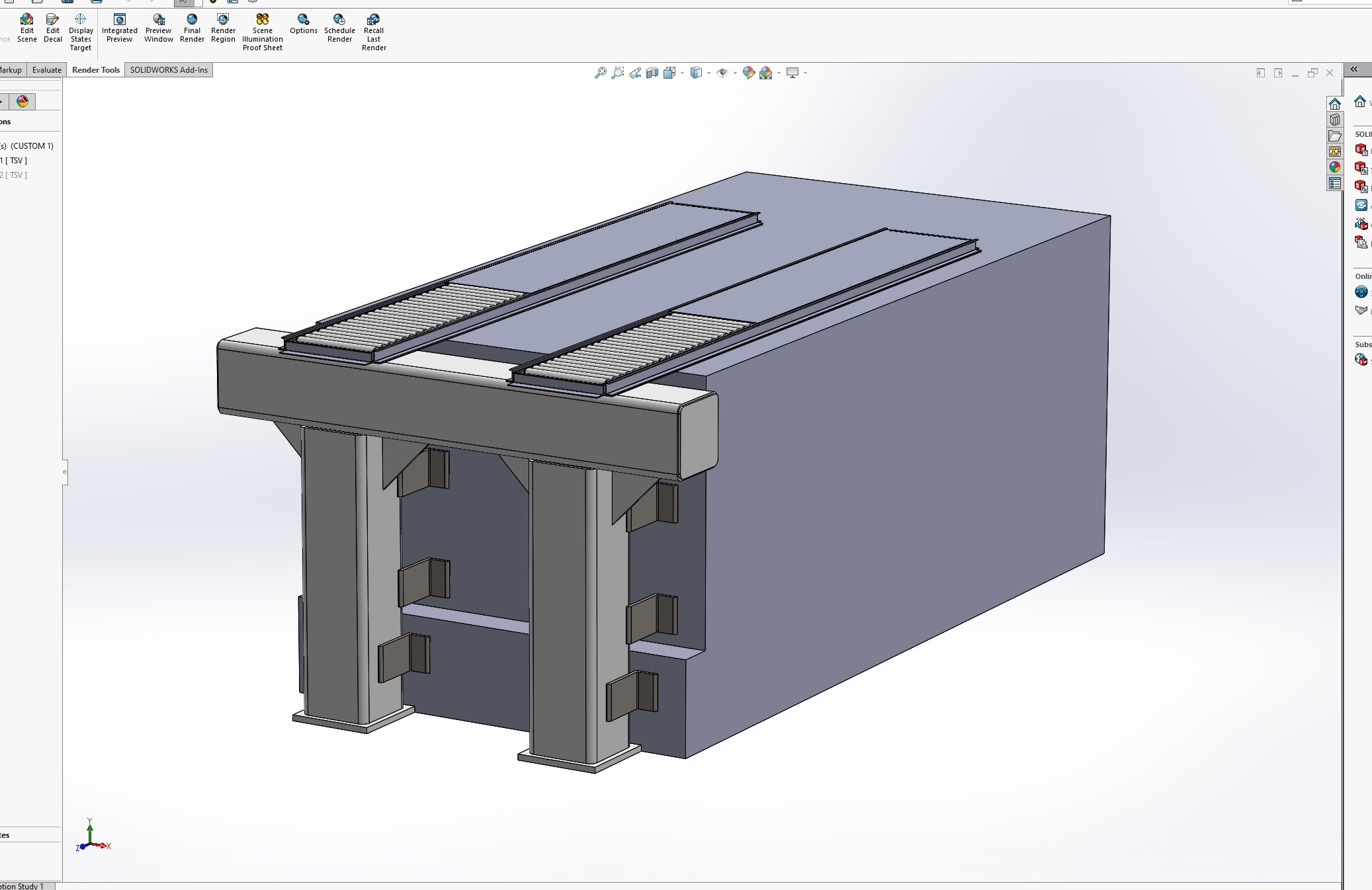Click the task pane Welcome home icon
This screenshot has width=1372, height=890.
pos(1360,101)
